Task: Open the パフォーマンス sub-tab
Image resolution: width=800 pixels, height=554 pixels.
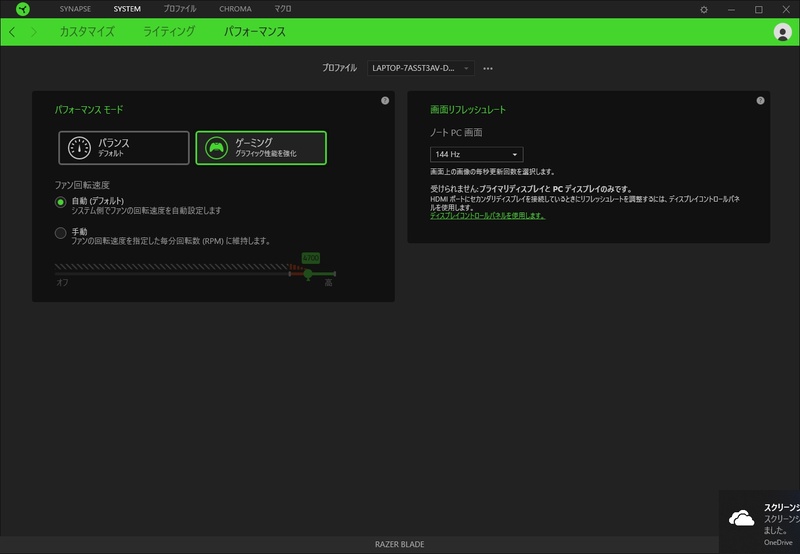Action: pyautogui.click(x=255, y=32)
